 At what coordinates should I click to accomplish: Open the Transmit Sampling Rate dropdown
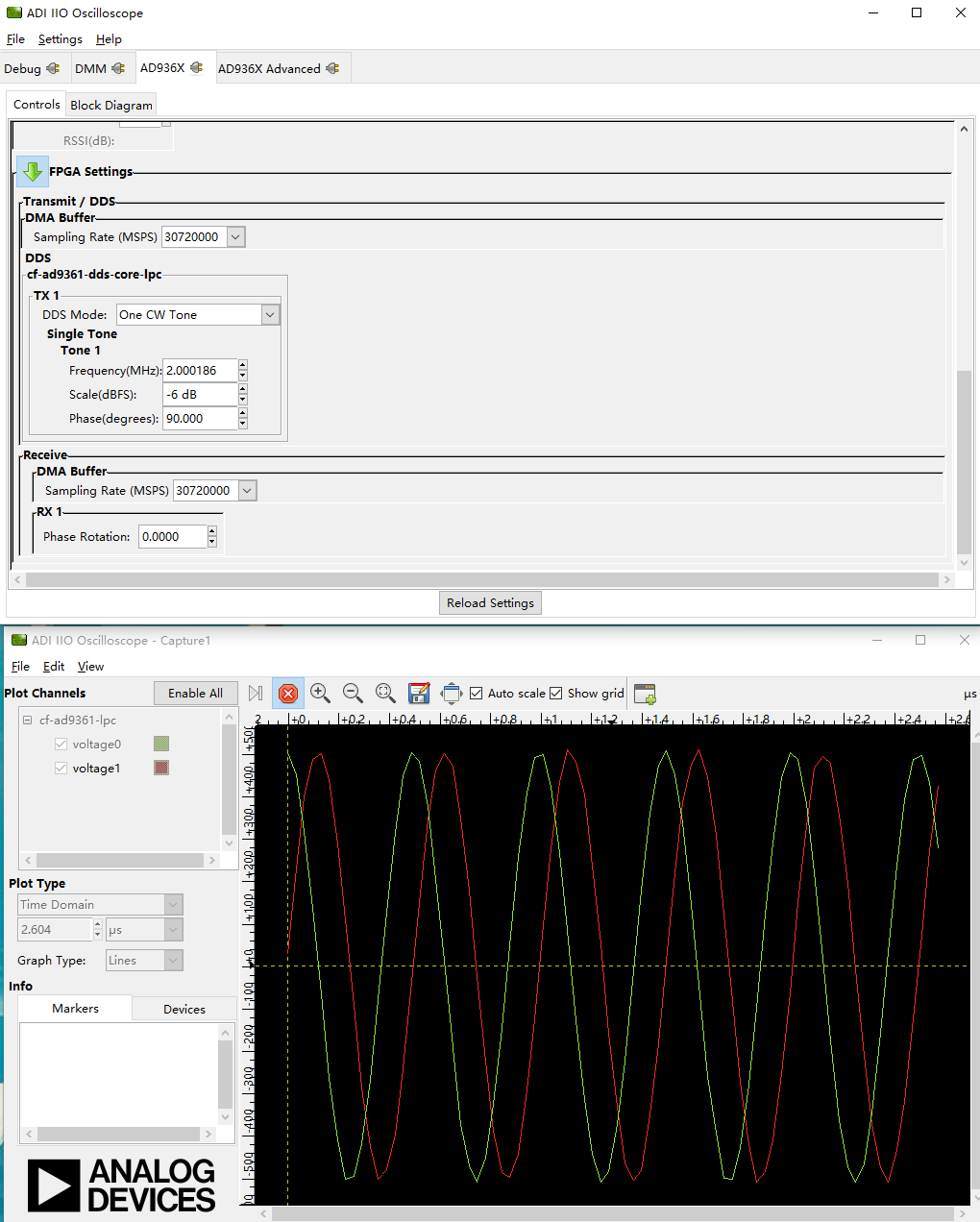(x=235, y=237)
